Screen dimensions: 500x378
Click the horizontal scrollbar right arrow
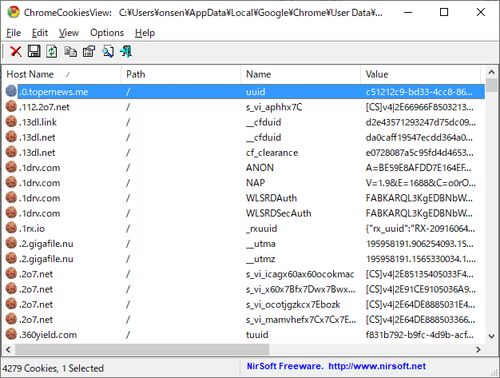pyautogui.click(x=478, y=349)
